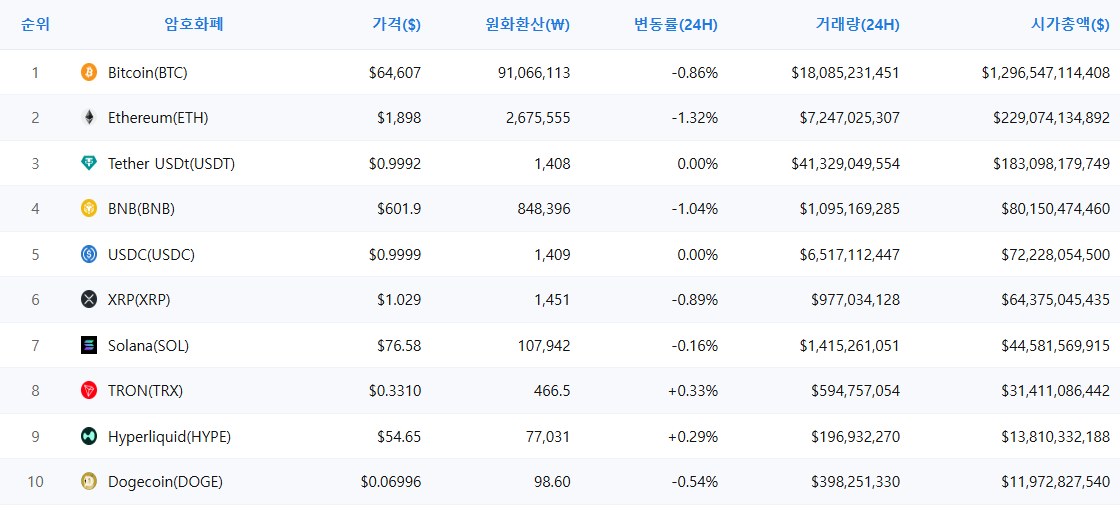Viewport: 1120px width, 514px height.
Task: Click USDC volume $6,517,112,447
Action: click(x=850, y=254)
